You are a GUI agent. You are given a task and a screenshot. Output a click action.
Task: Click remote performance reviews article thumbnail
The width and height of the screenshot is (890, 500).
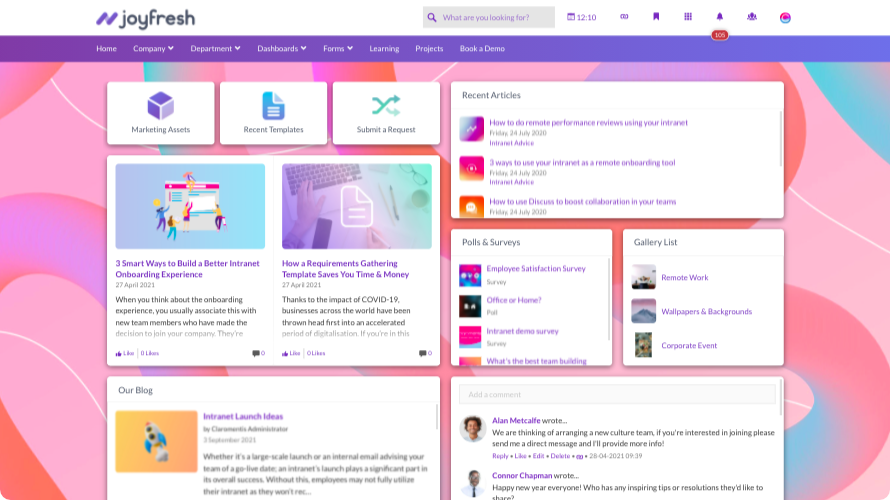(472, 129)
